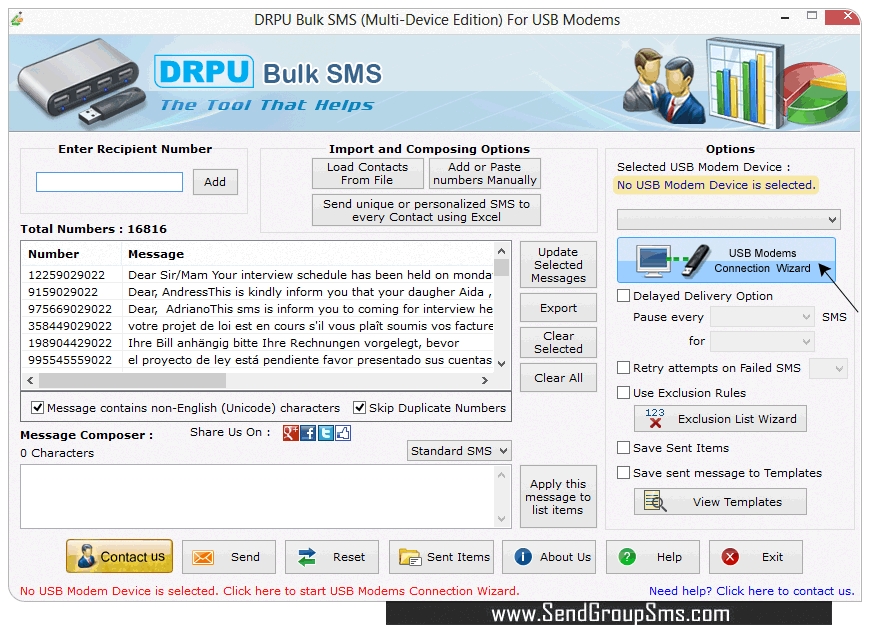Click the Facebook share icon
The height and width of the screenshot is (629, 870).
coord(308,433)
